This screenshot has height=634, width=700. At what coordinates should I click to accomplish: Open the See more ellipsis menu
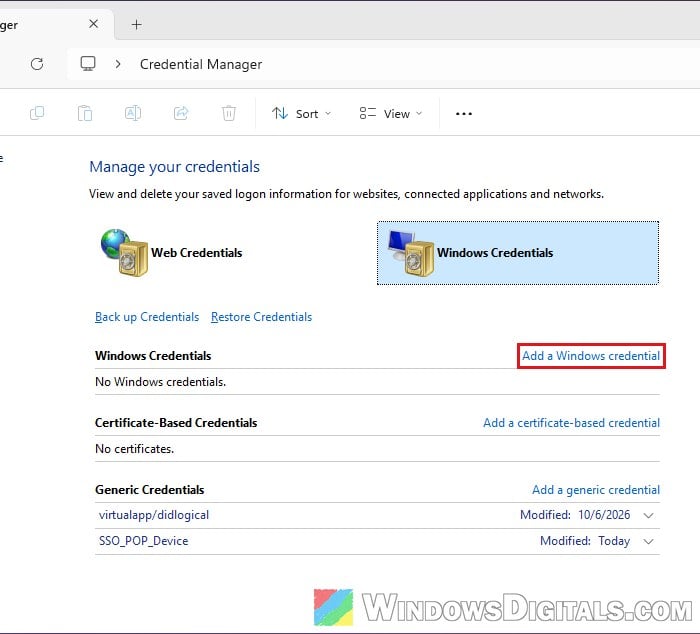(464, 113)
